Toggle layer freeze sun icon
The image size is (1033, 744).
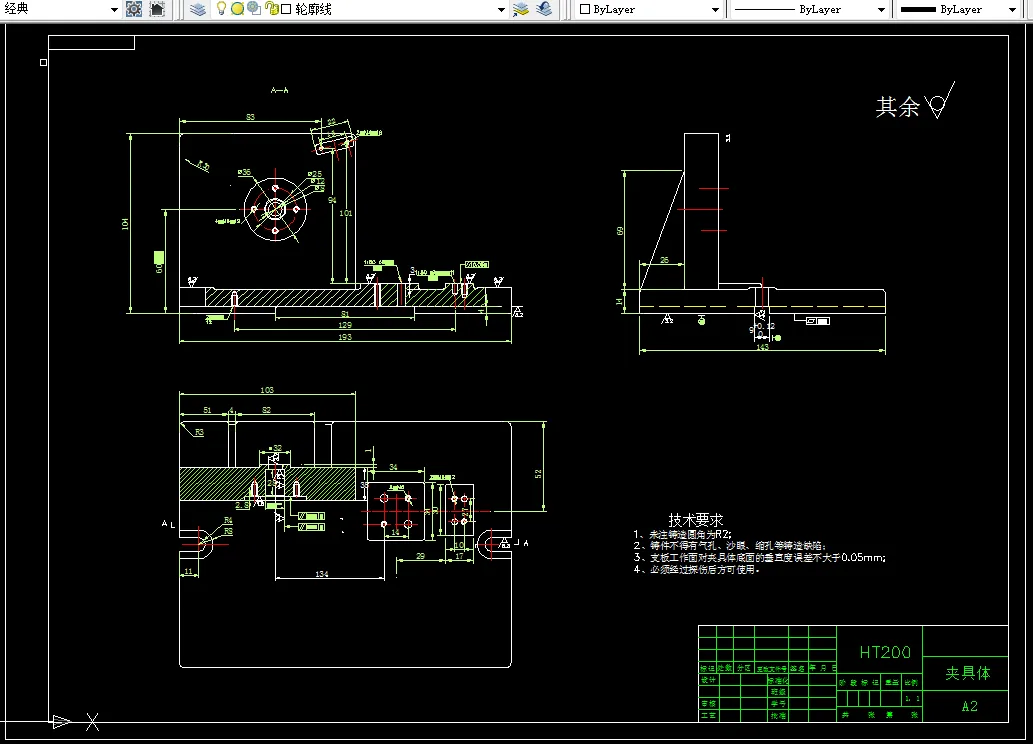point(237,9)
